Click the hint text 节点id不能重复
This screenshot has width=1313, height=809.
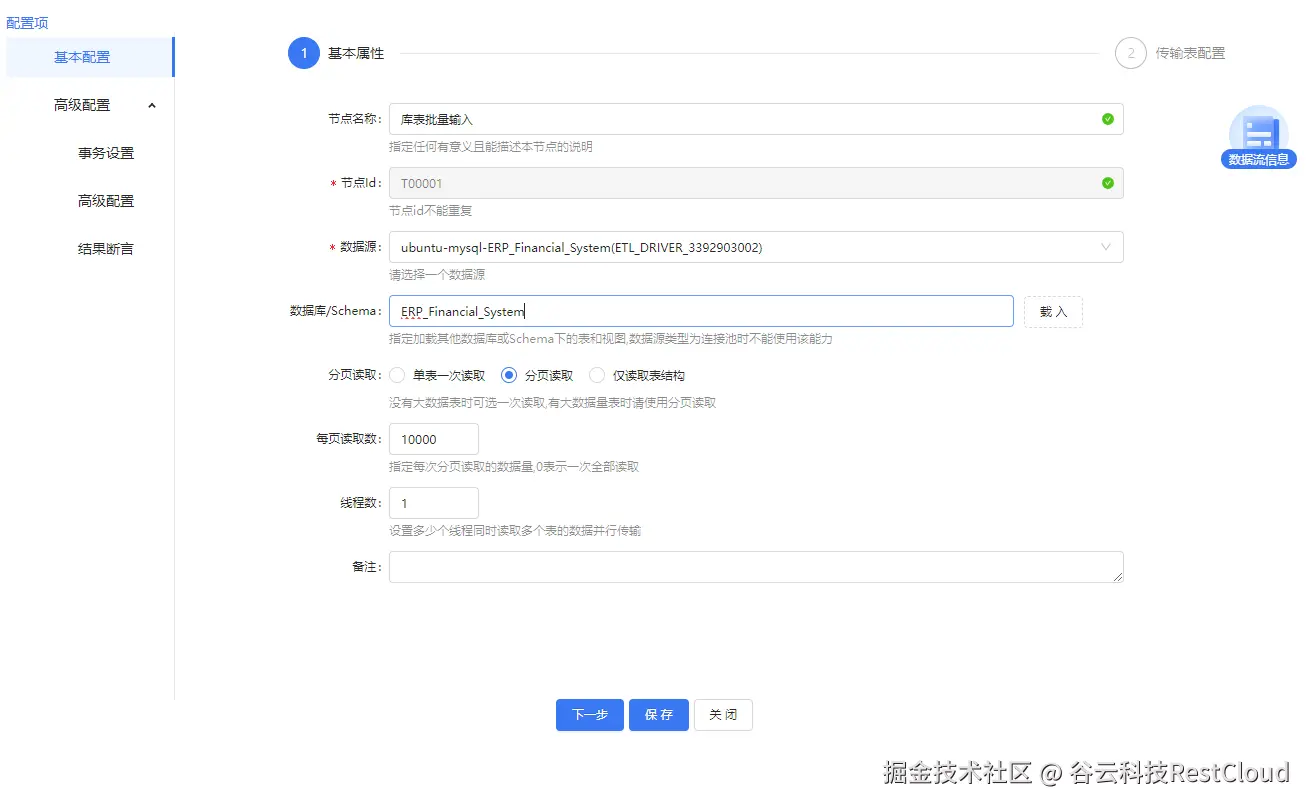pos(430,210)
